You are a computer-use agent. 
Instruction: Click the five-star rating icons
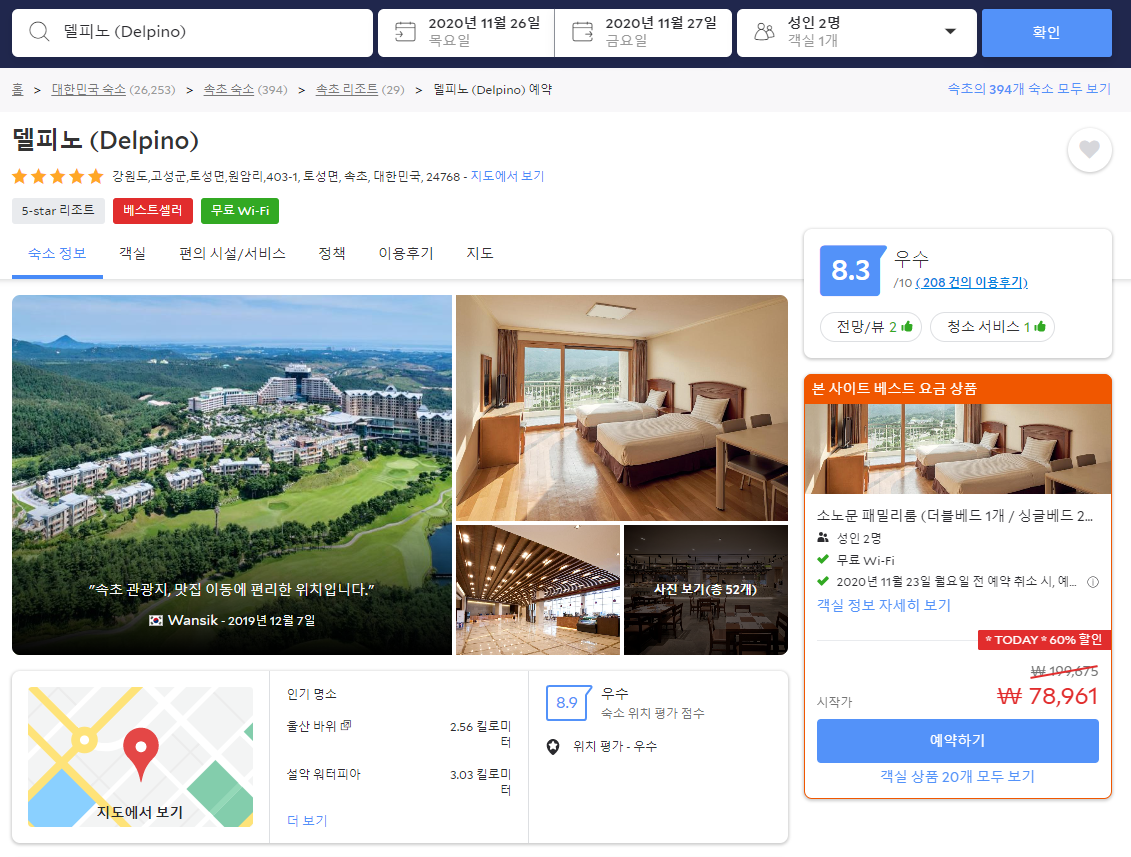[x=58, y=176]
